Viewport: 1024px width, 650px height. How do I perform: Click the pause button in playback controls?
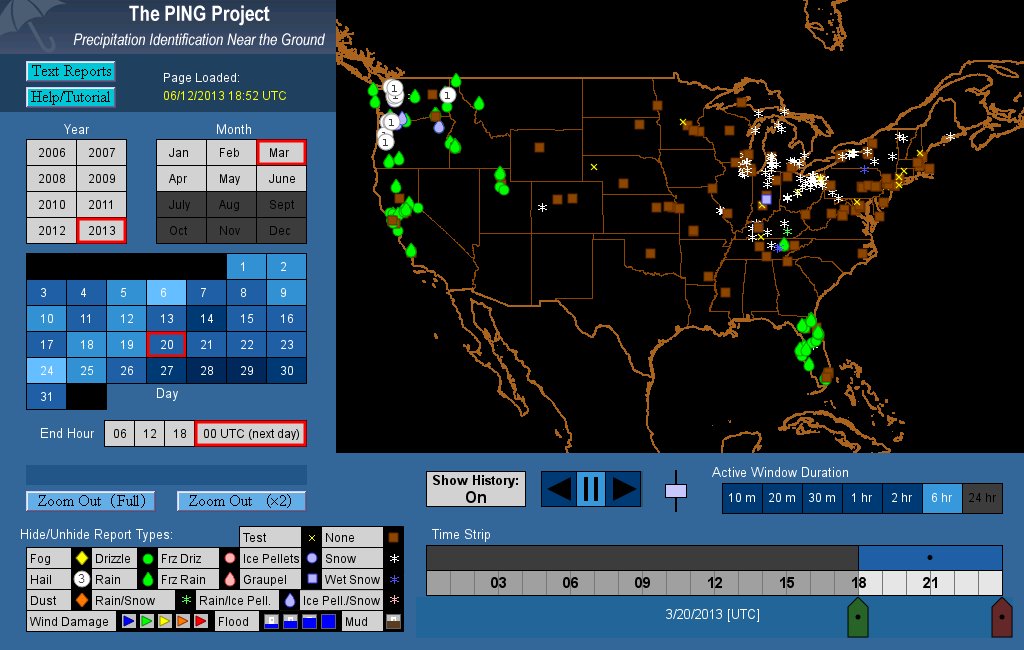(590, 489)
